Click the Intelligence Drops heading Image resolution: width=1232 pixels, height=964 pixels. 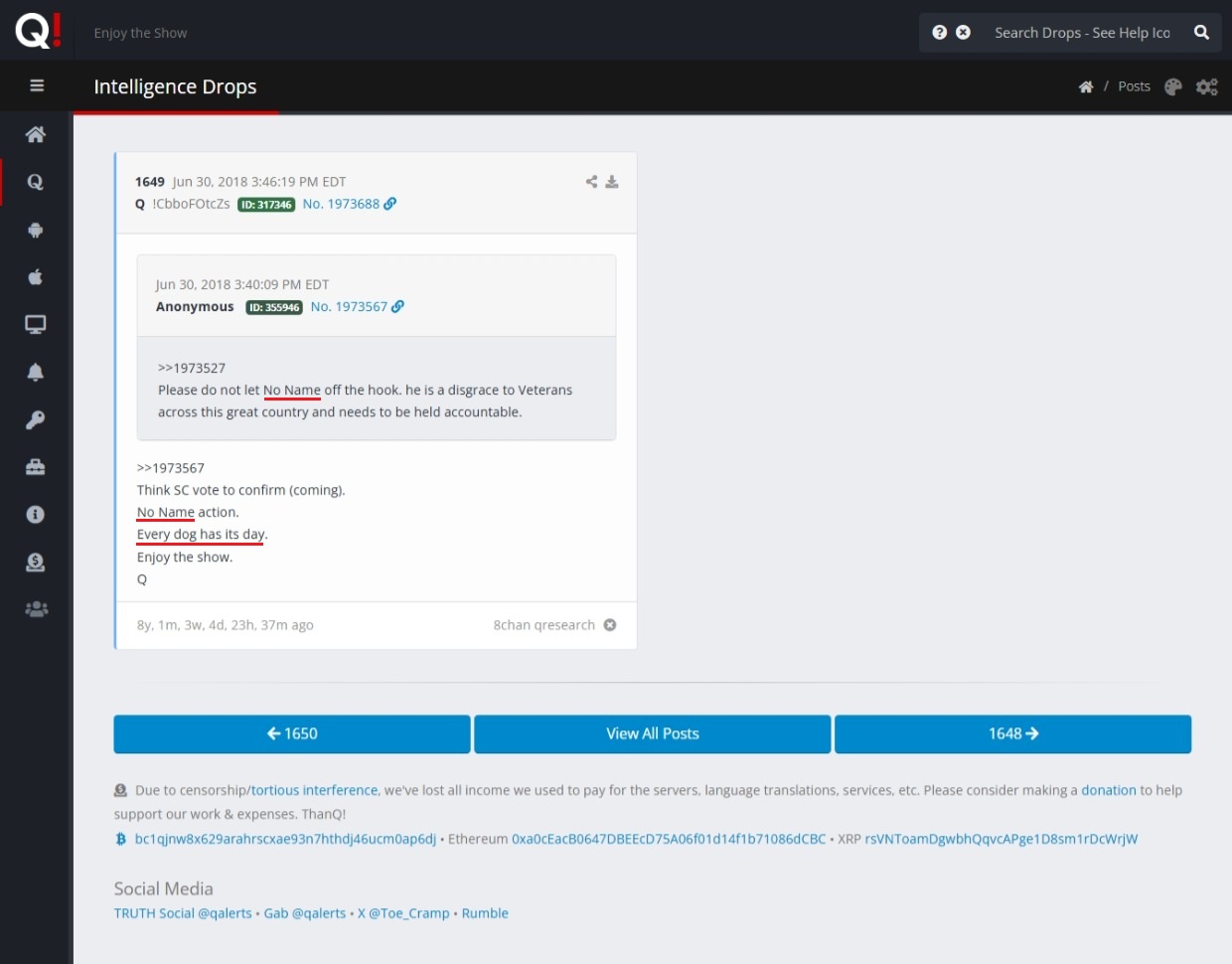coord(175,86)
